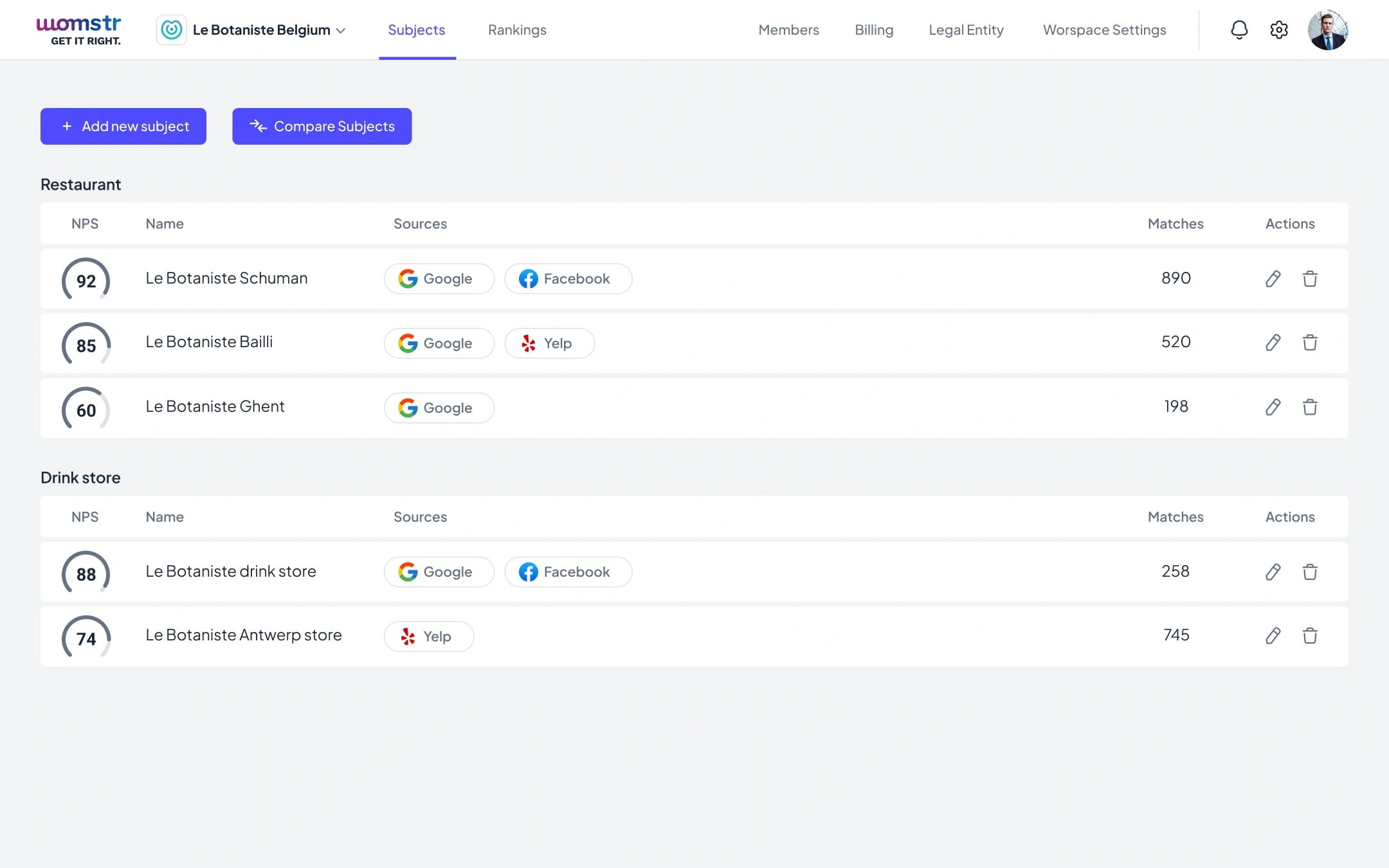Open the Legal Entity page

966,30
